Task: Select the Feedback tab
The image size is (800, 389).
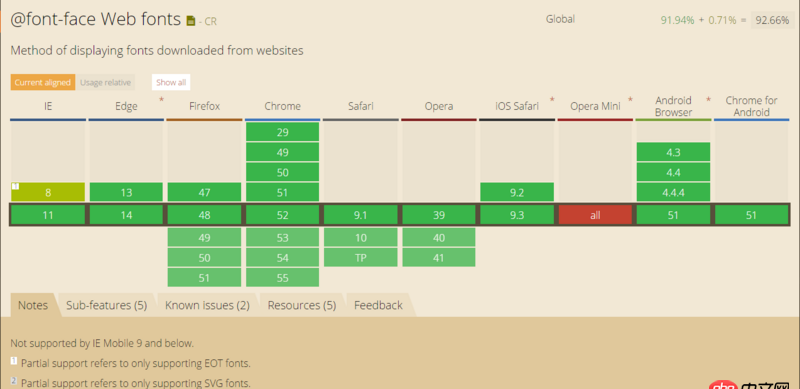Action: coord(378,305)
